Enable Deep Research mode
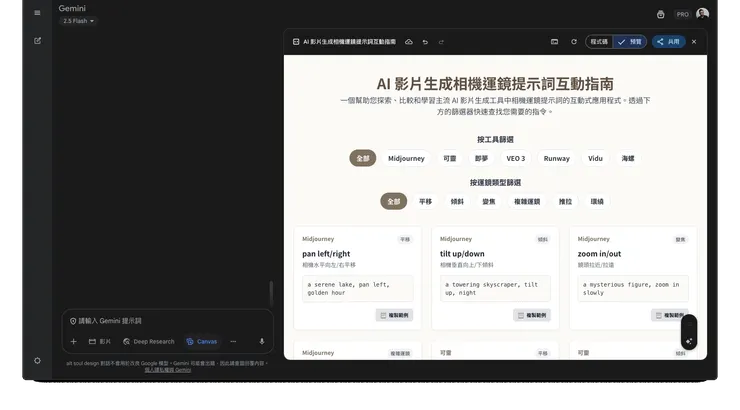Image resolution: width=740 pixels, height=410 pixels. pos(149,341)
